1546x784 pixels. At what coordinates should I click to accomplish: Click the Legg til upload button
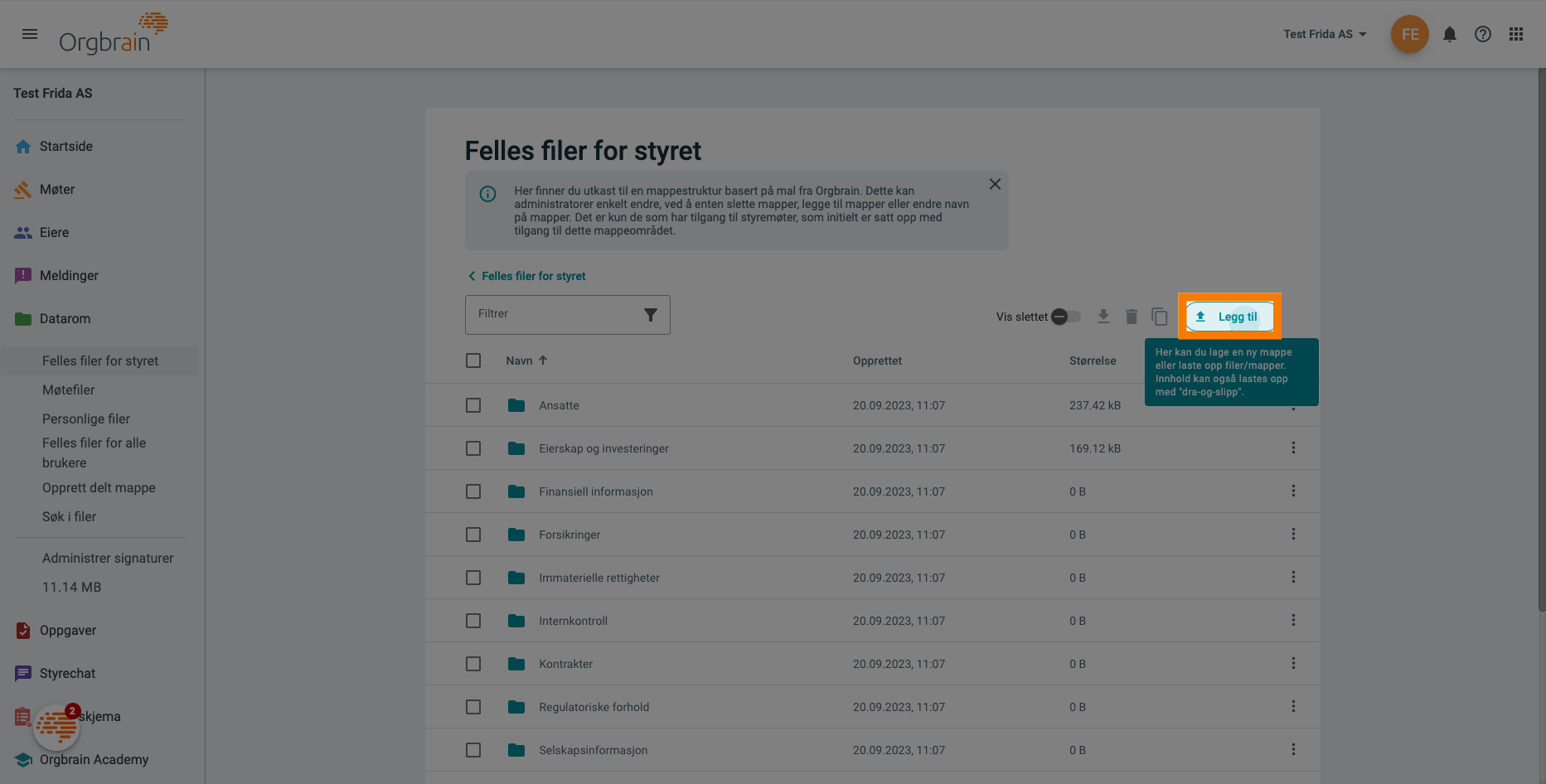coord(1229,317)
